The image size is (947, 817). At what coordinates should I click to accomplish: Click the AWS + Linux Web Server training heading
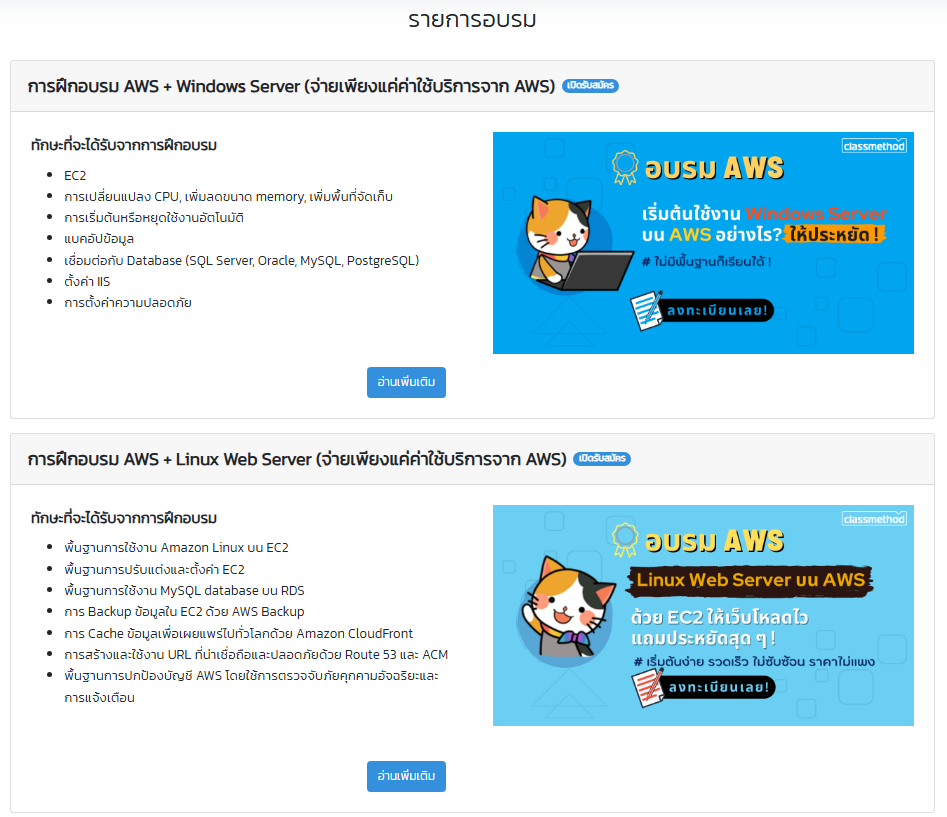(x=297, y=460)
